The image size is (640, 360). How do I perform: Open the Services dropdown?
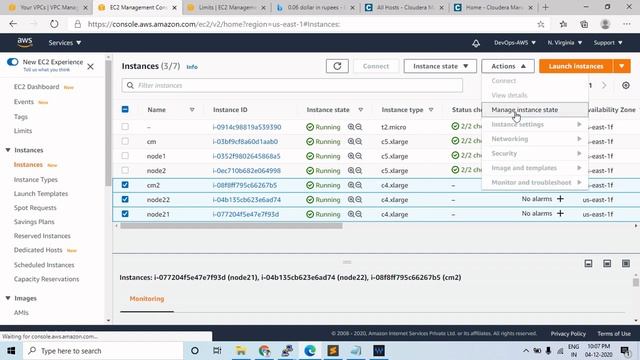pos(64,42)
